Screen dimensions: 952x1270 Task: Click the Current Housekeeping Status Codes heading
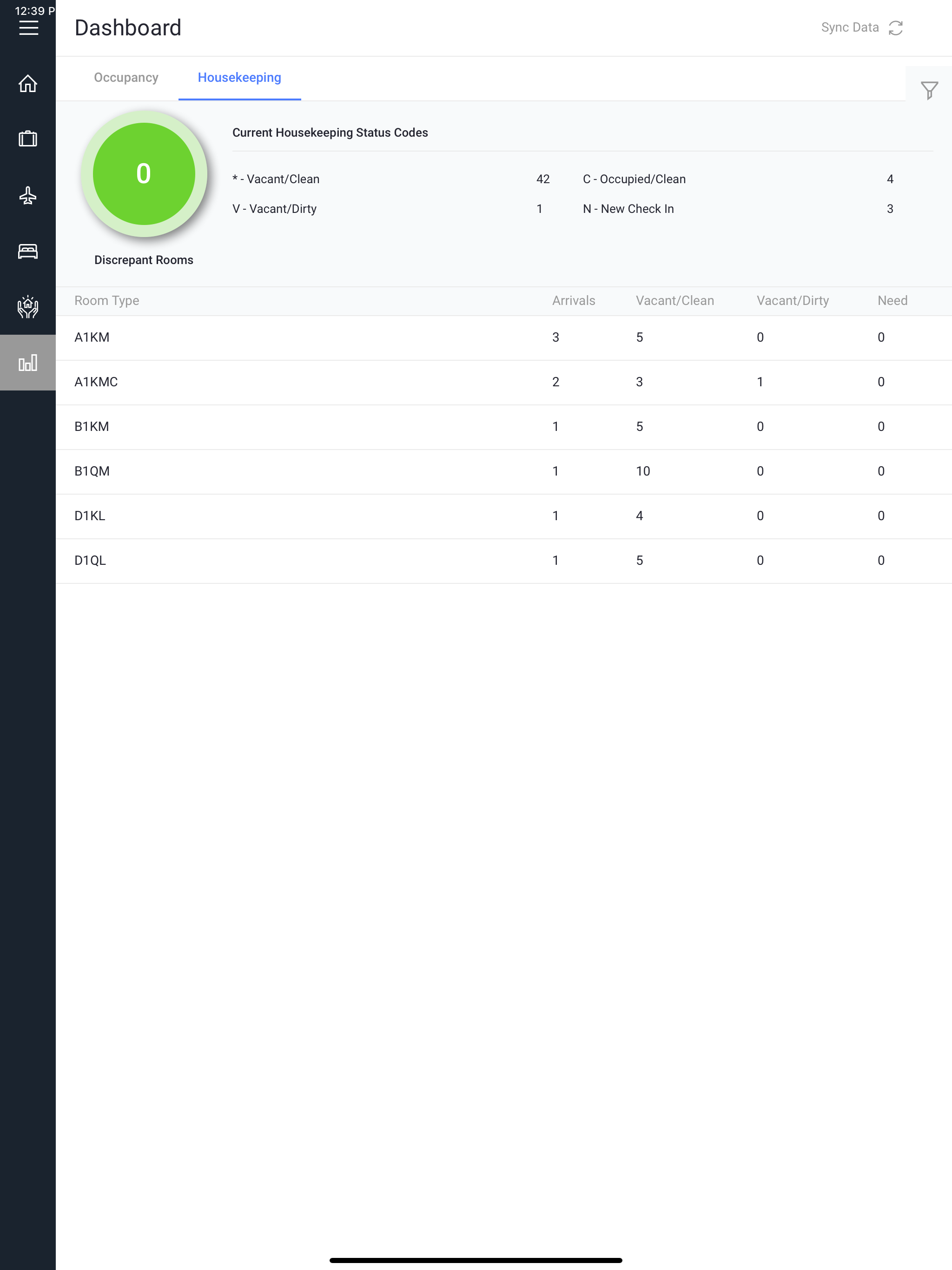click(x=330, y=132)
